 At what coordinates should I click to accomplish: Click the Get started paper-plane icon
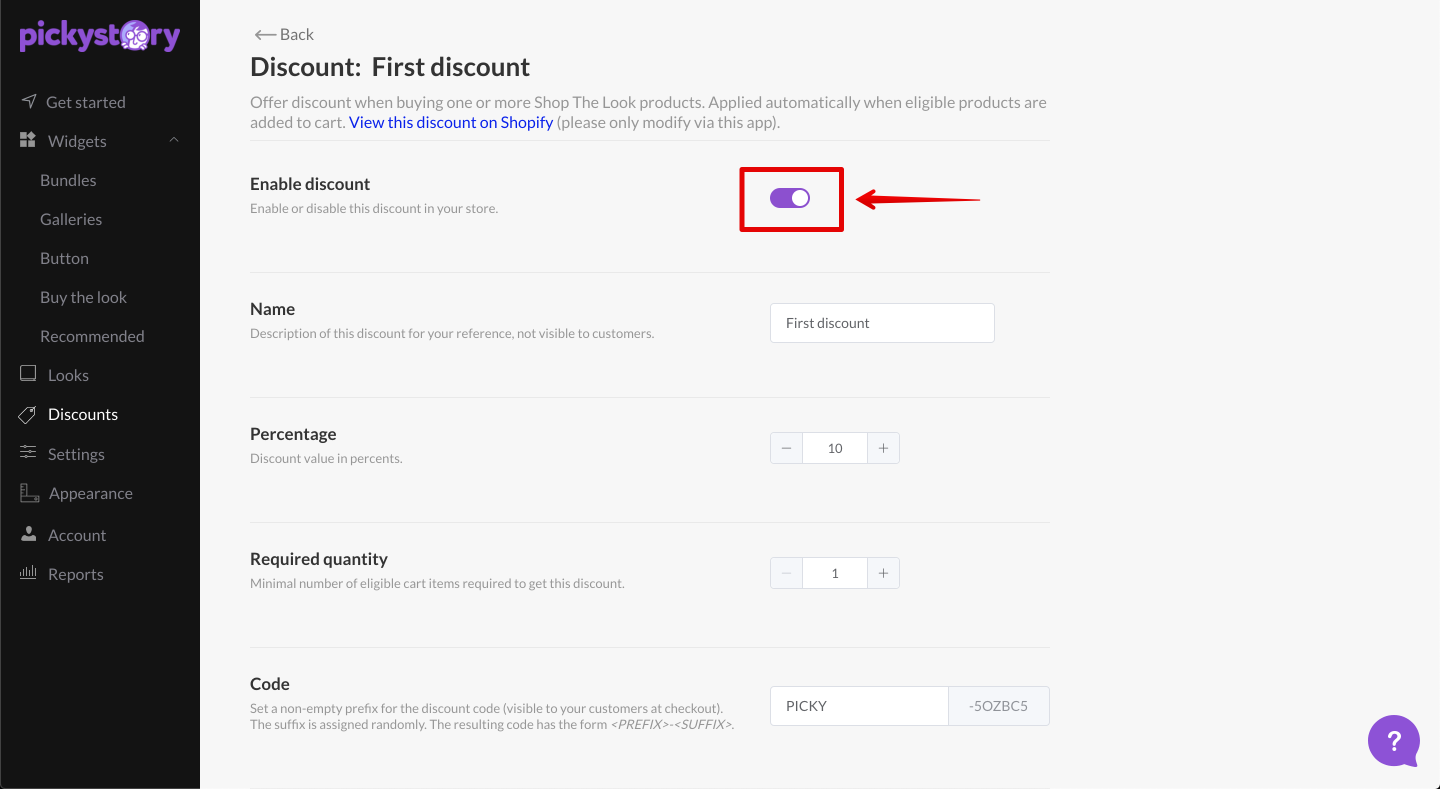point(28,101)
